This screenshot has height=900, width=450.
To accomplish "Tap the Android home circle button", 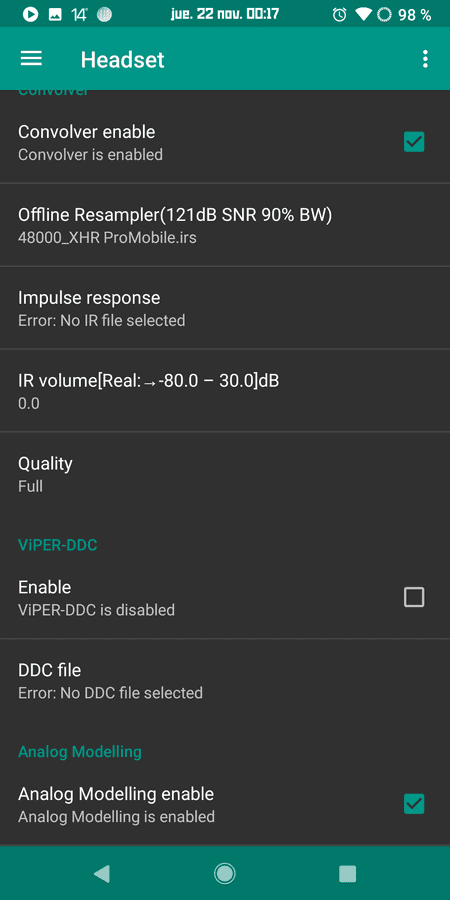I will pos(224,874).
